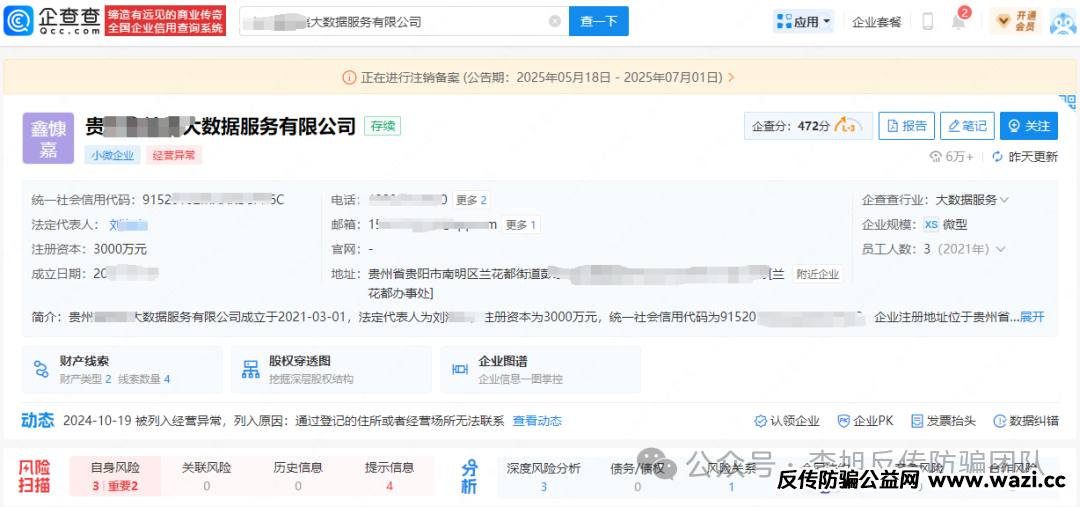Focus the company name search field

click(404, 21)
